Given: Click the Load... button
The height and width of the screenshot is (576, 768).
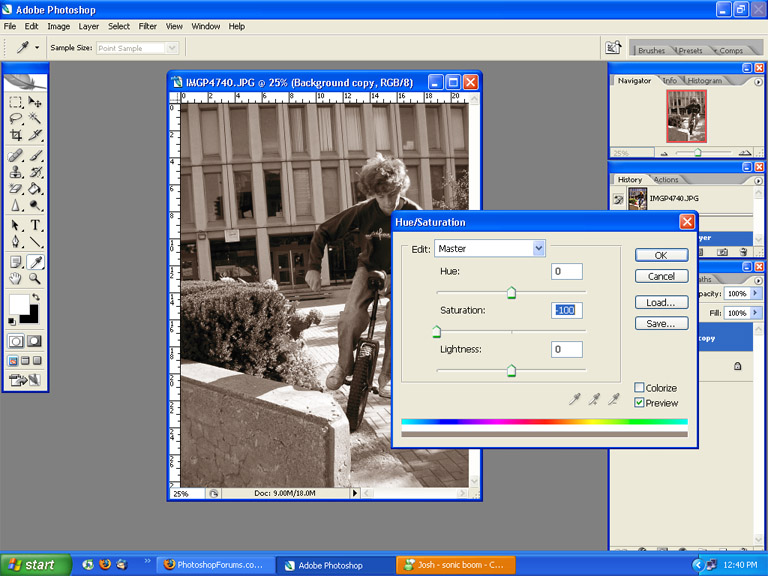Looking at the screenshot, I should tap(661, 302).
